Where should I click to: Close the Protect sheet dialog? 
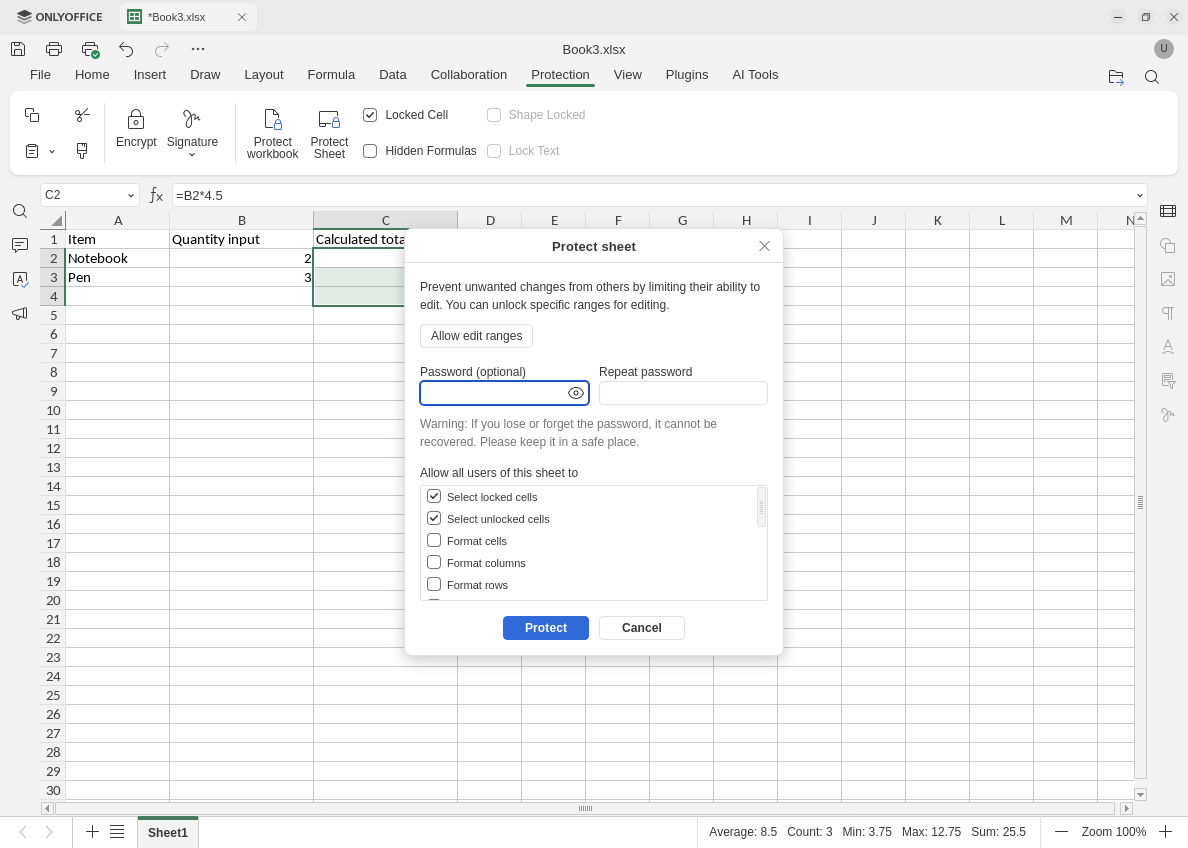764,246
